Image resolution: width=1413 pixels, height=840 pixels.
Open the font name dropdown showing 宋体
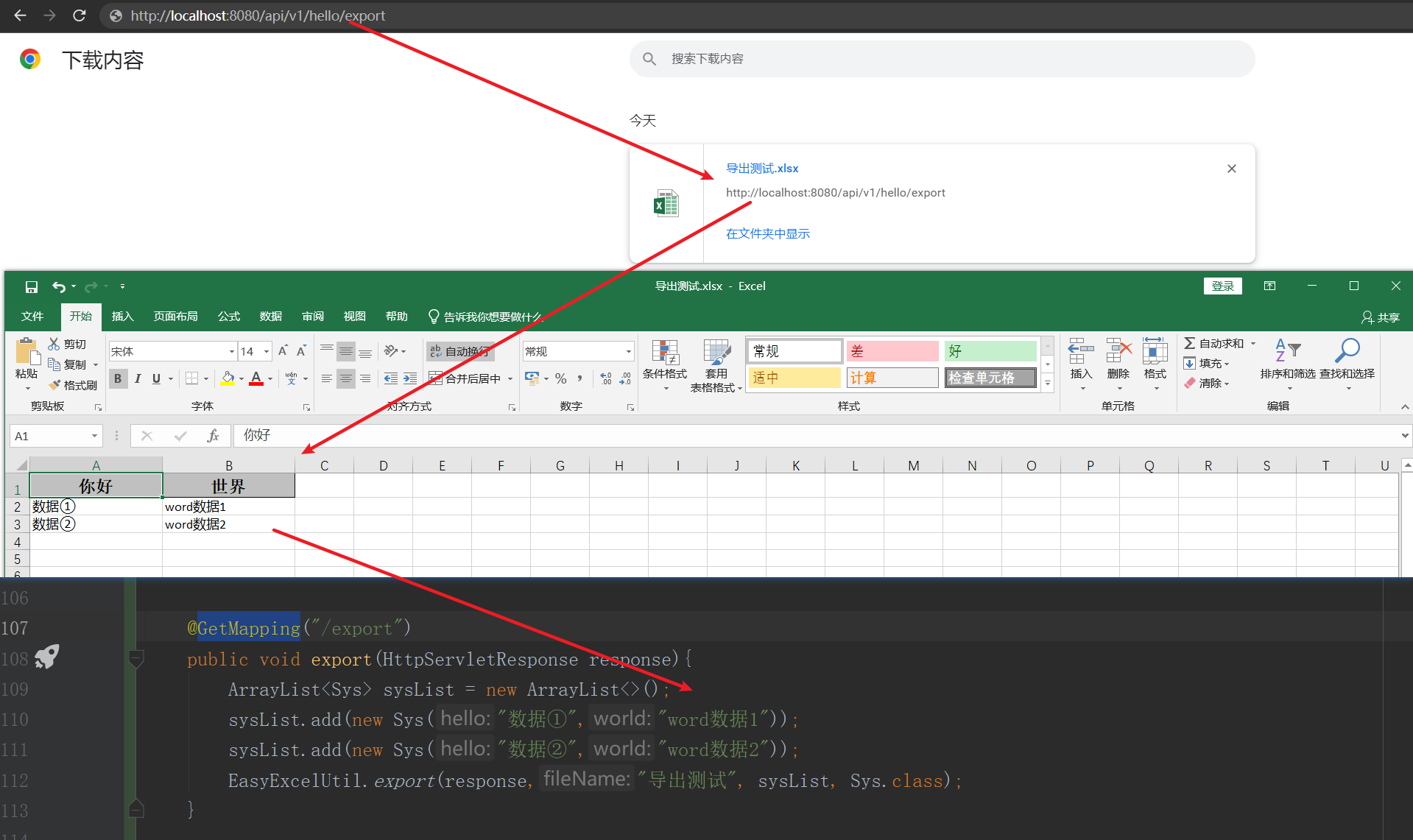[232, 352]
